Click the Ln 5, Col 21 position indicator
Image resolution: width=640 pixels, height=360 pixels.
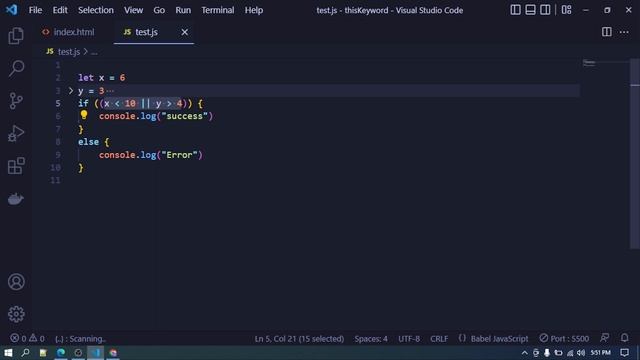(299, 338)
